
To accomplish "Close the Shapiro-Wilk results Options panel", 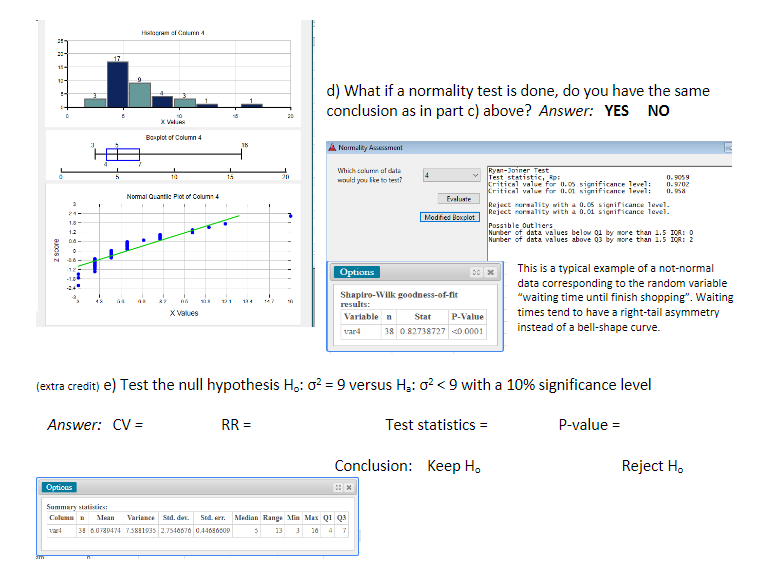I will tap(491, 272).
